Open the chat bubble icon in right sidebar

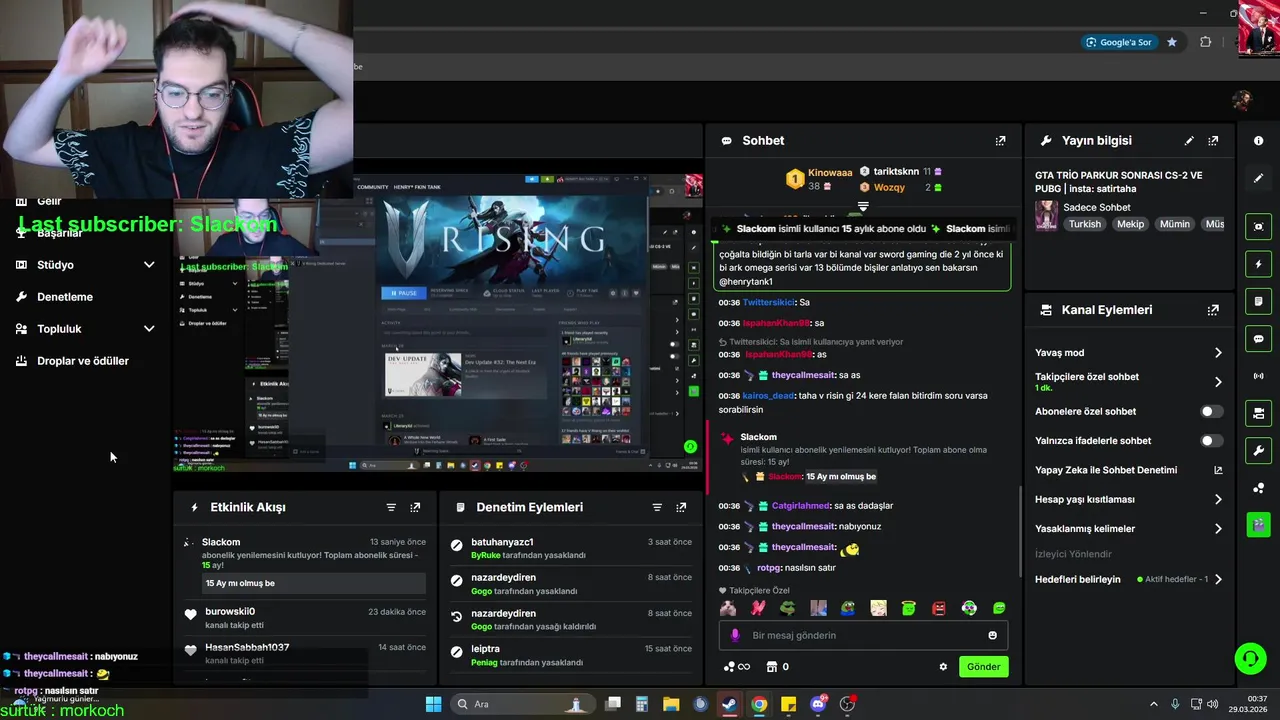point(1258,339)
